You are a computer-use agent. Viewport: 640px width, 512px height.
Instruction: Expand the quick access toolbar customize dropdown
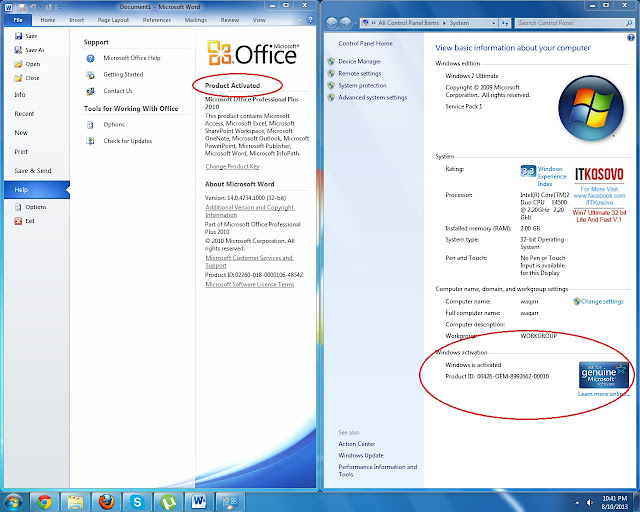(60, 7)
